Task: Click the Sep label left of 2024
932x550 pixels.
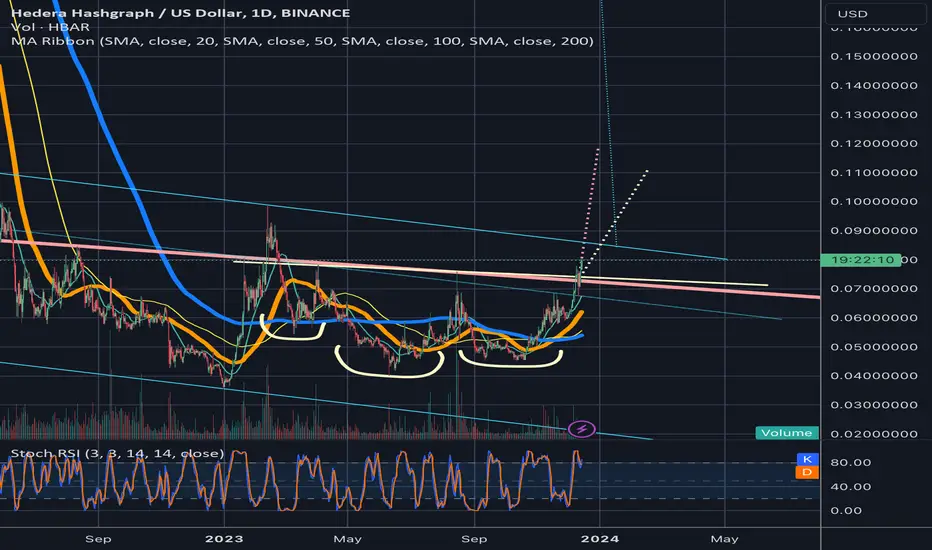Action: tap(474, 539)
